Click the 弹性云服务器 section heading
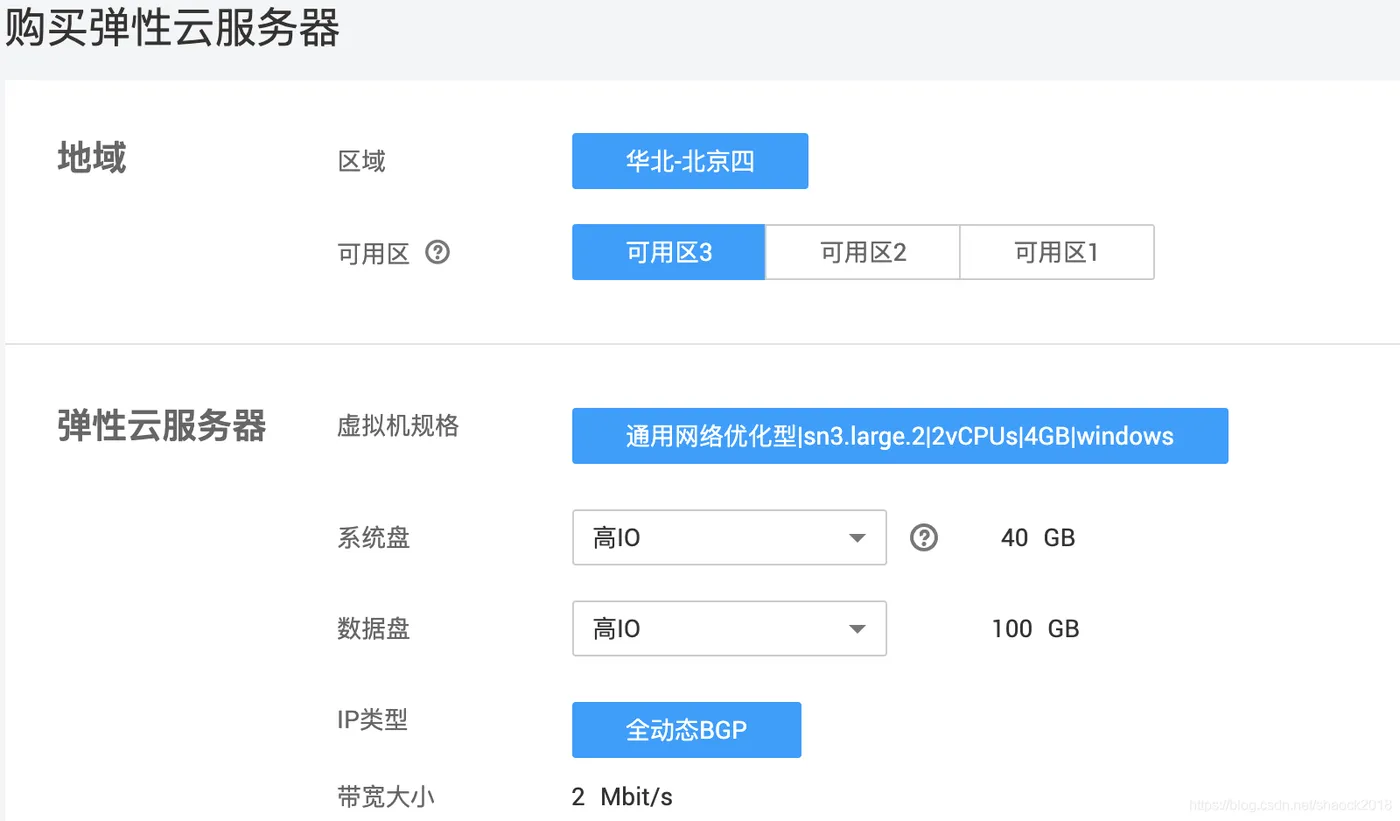Viewport: 1400px width, 821px height. point(161,426)
